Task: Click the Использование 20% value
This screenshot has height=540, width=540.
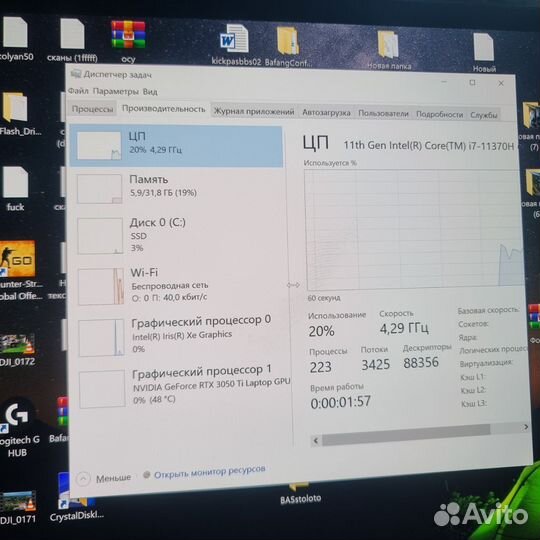Action: tap(321, 331)
